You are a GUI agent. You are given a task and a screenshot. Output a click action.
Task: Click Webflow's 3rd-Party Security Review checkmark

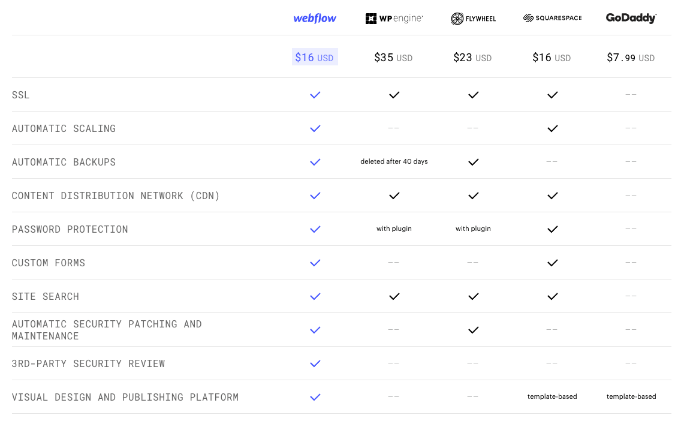tap(315, 363)
